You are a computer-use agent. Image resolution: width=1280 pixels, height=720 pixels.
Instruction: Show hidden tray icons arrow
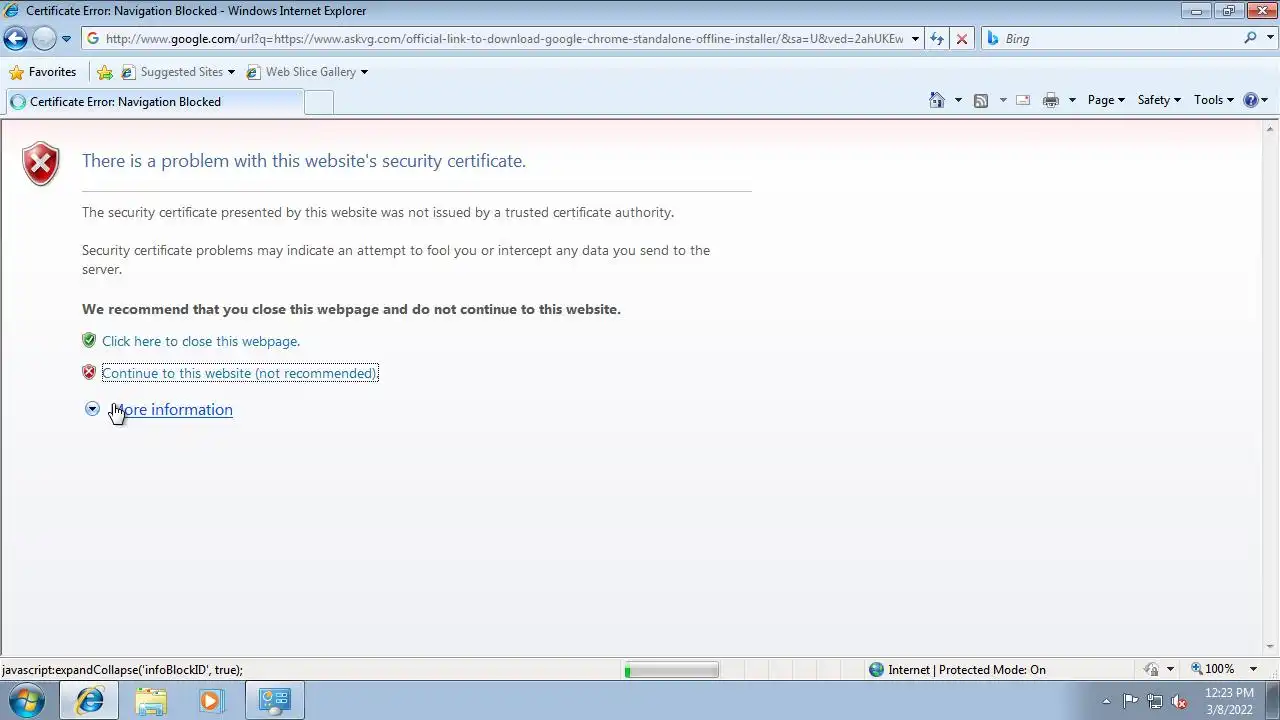coord(1106,701)
